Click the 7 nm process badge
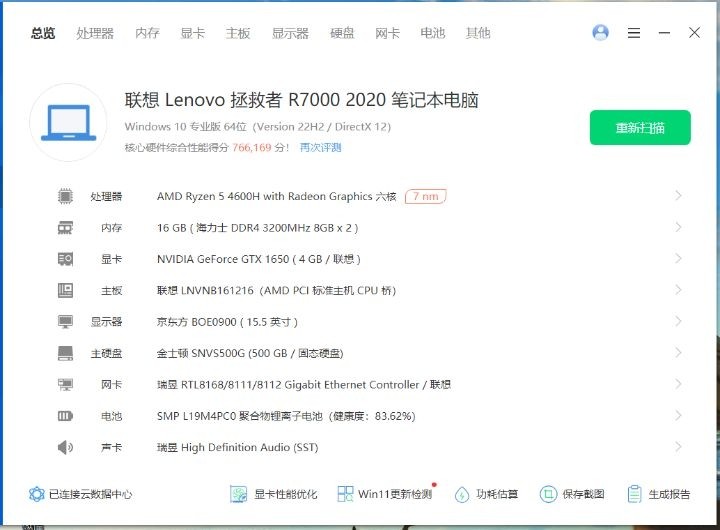Screen dimensions: 720x530 (425, 197)
